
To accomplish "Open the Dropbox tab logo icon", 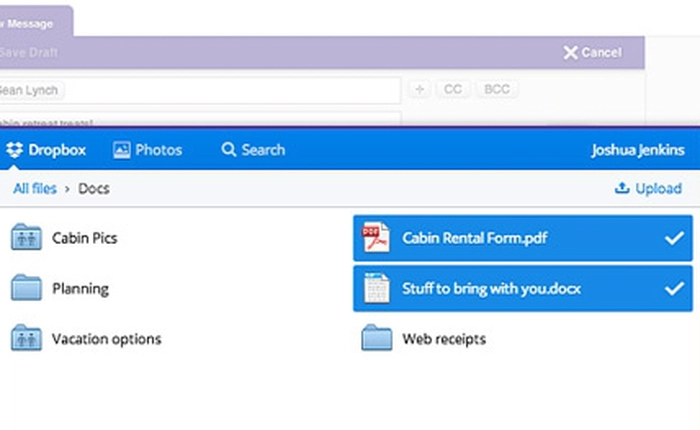I will click(14, 150).
